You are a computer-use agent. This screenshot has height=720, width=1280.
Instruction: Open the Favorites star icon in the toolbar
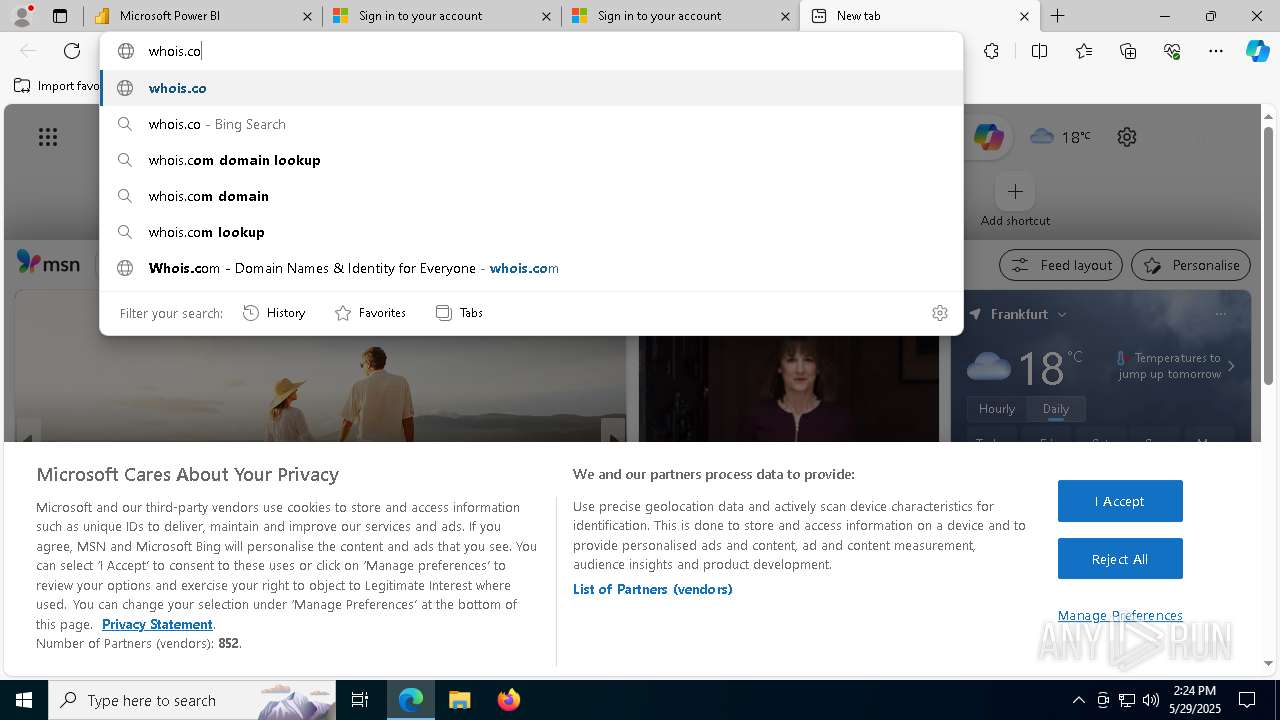pos(1084,51)
